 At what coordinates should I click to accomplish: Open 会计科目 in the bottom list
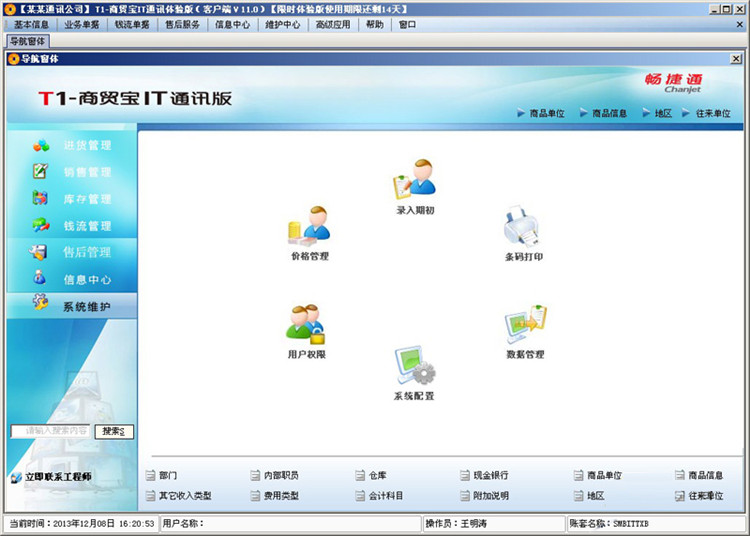[x=380, y=496]
